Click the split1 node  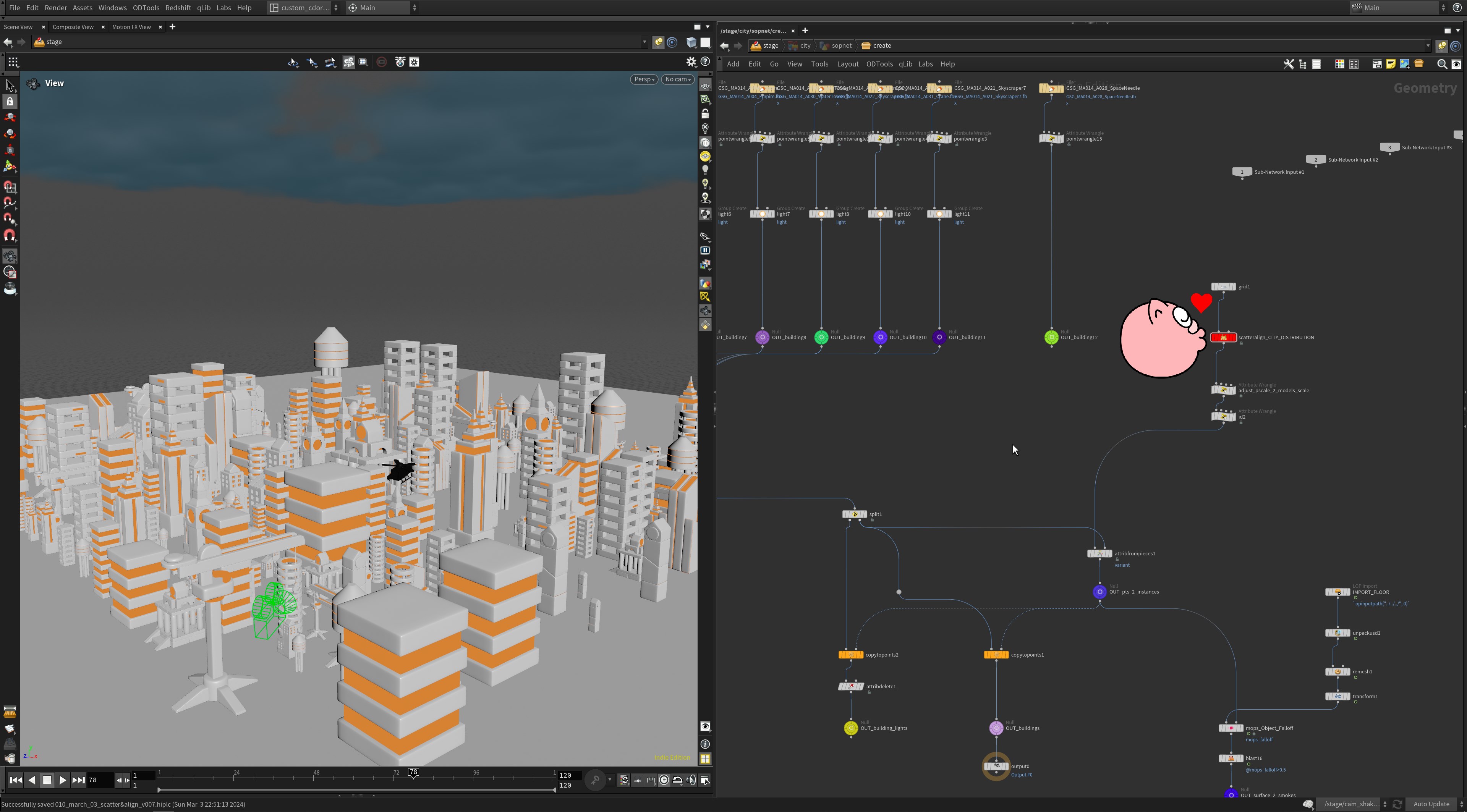pos(854,514)
